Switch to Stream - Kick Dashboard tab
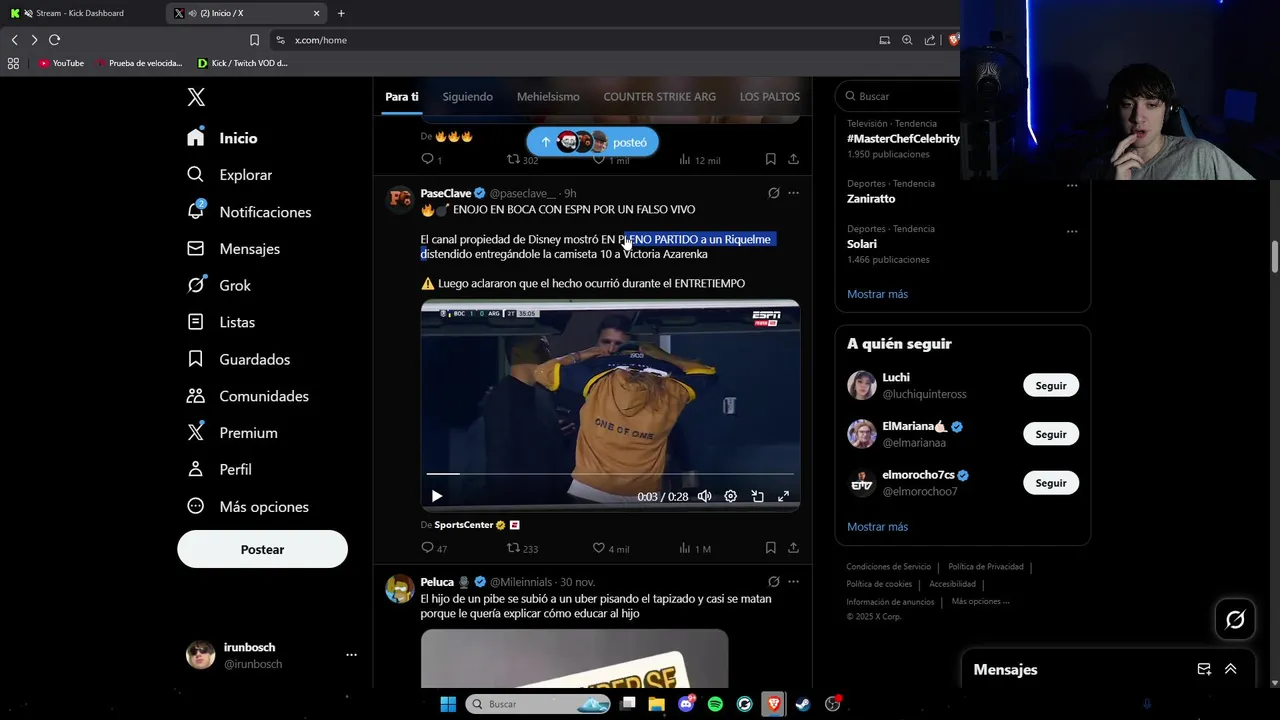 click(82, 13)
